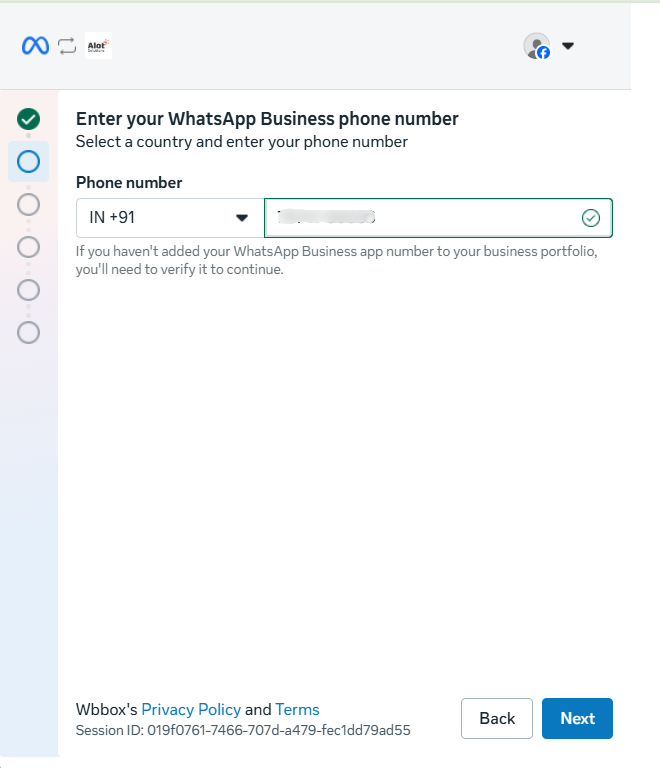Click the 'Phone number' field label
The height and width of the screenshot is (768, 660).
(129, 183)
